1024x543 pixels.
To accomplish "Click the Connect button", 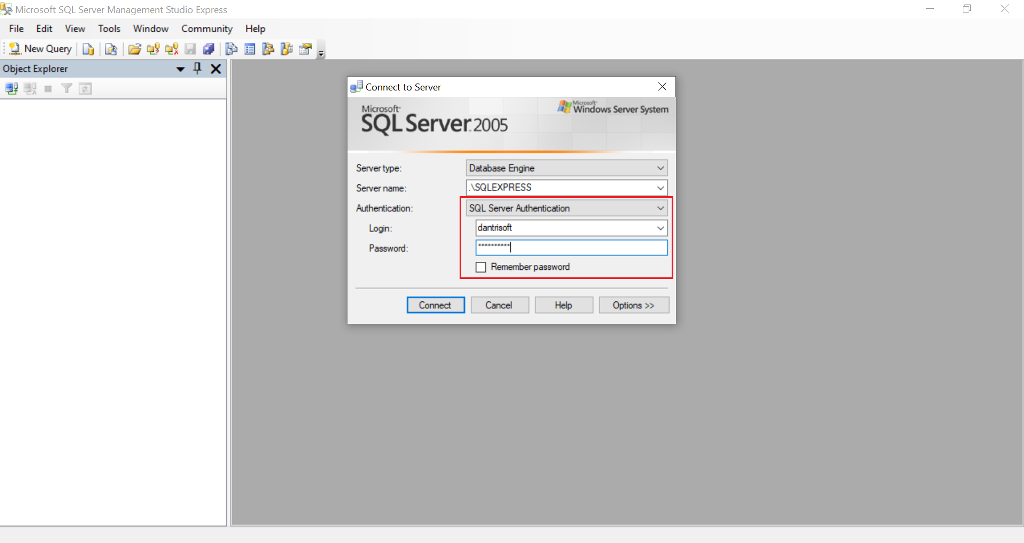I will coord(436,305).
